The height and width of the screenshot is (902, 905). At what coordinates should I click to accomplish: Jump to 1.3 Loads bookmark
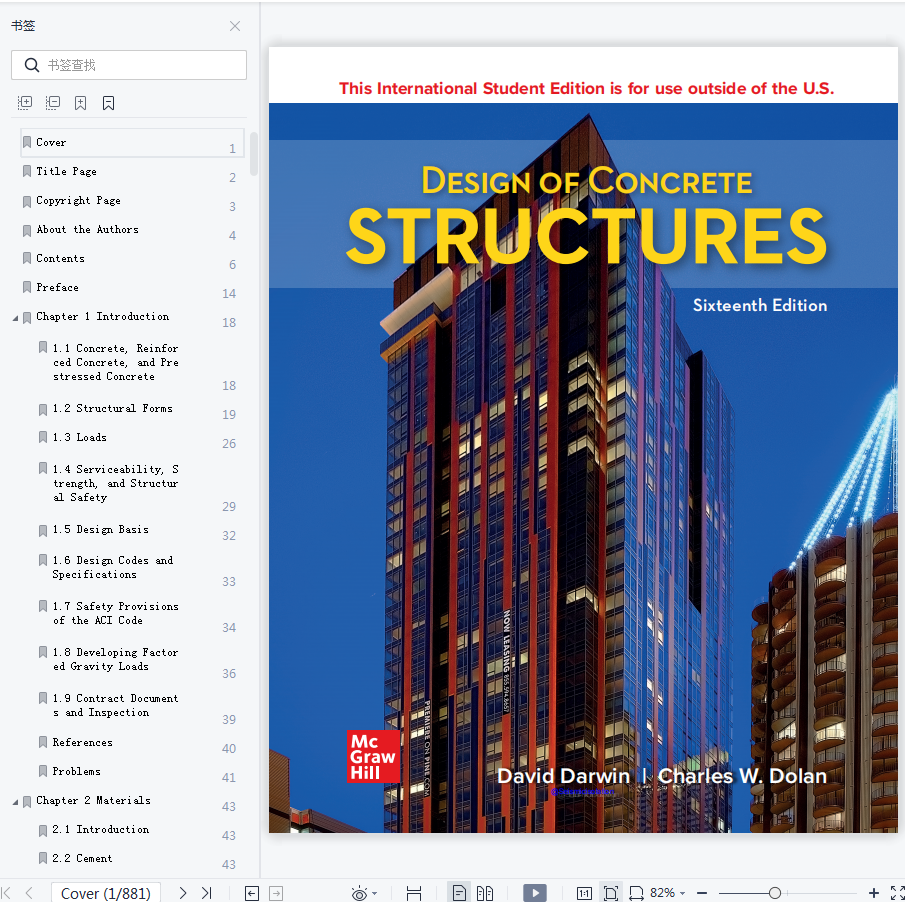[80, 437]
